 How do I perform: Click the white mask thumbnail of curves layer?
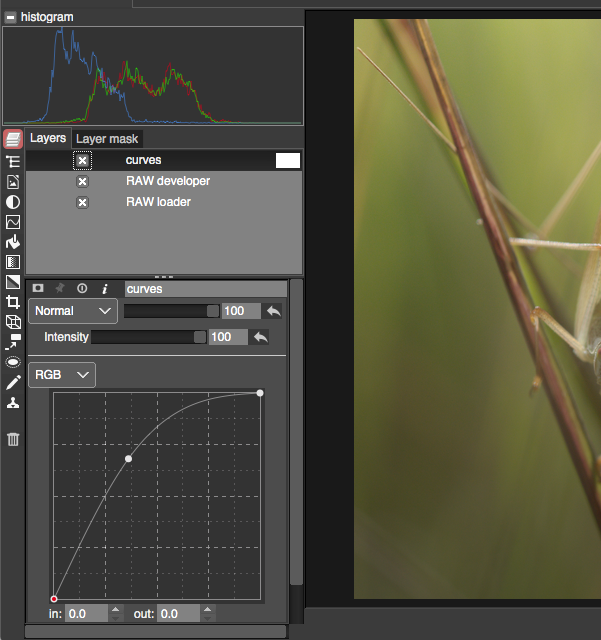pos(288,160)
